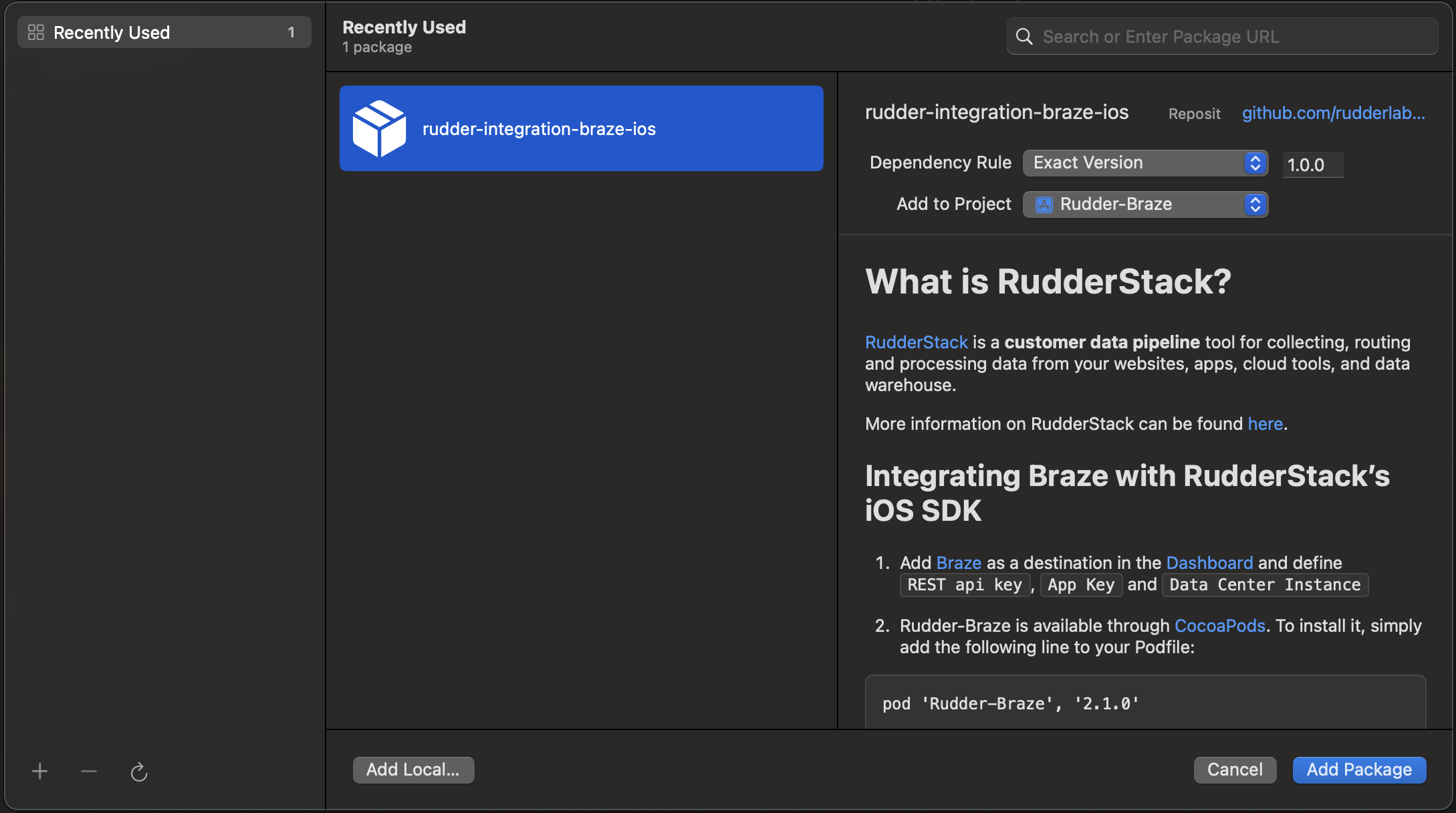Image resolution: width=1456 pixels, height=813 pixels.
Task: Open the RudderStack link in the description
Action: click(916, 342)
